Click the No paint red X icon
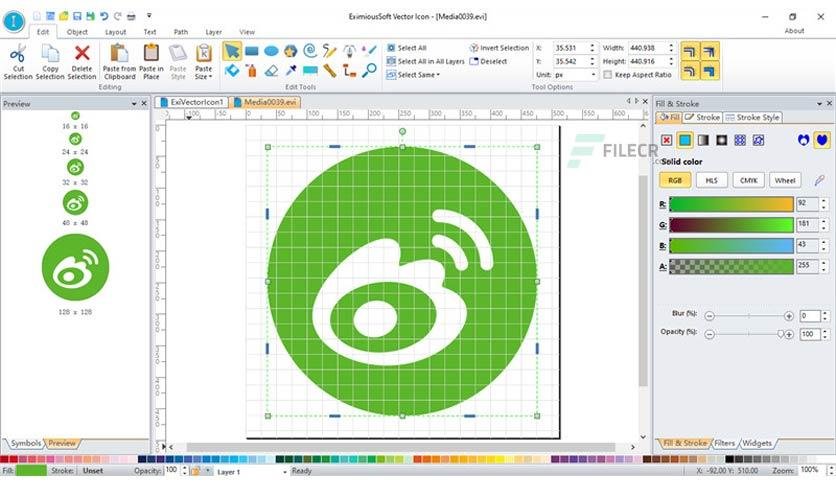The width and height of the screenshot is (836, 484). pyautogui.click(x=666, y=140)
